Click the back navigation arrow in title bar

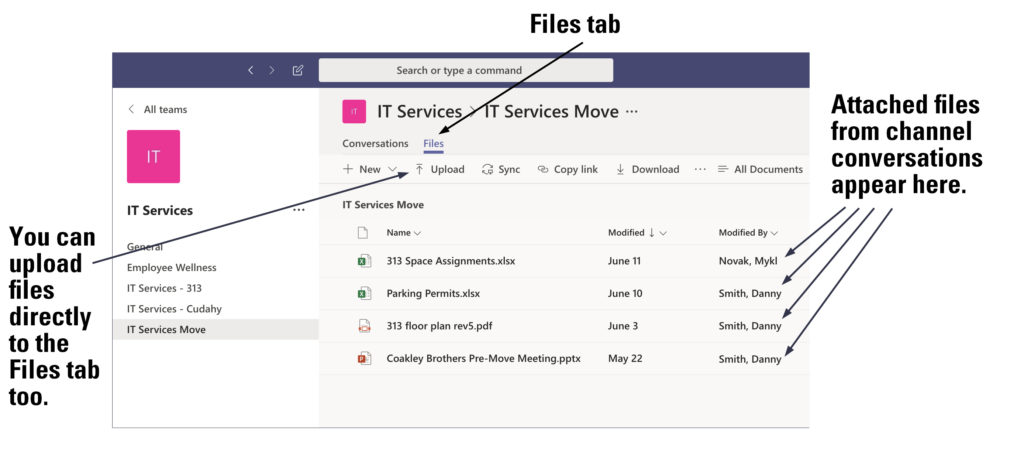point(250,70)
